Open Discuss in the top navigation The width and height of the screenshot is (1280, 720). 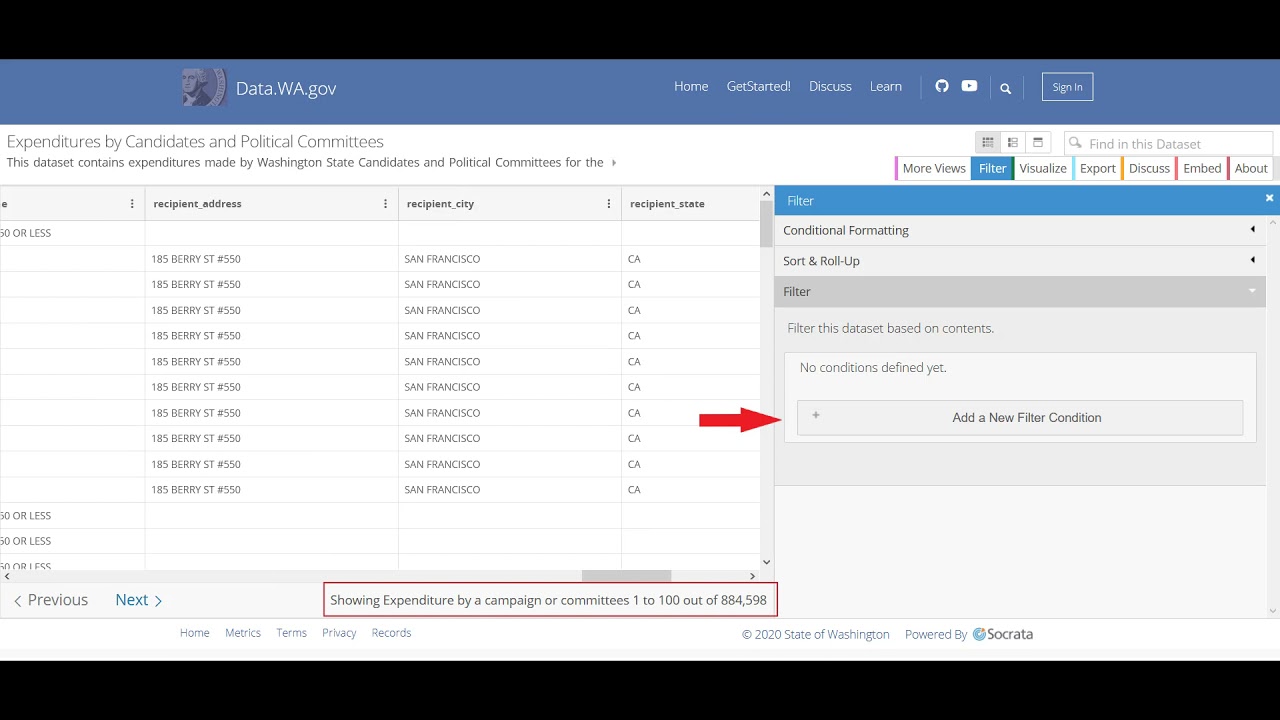830,87
